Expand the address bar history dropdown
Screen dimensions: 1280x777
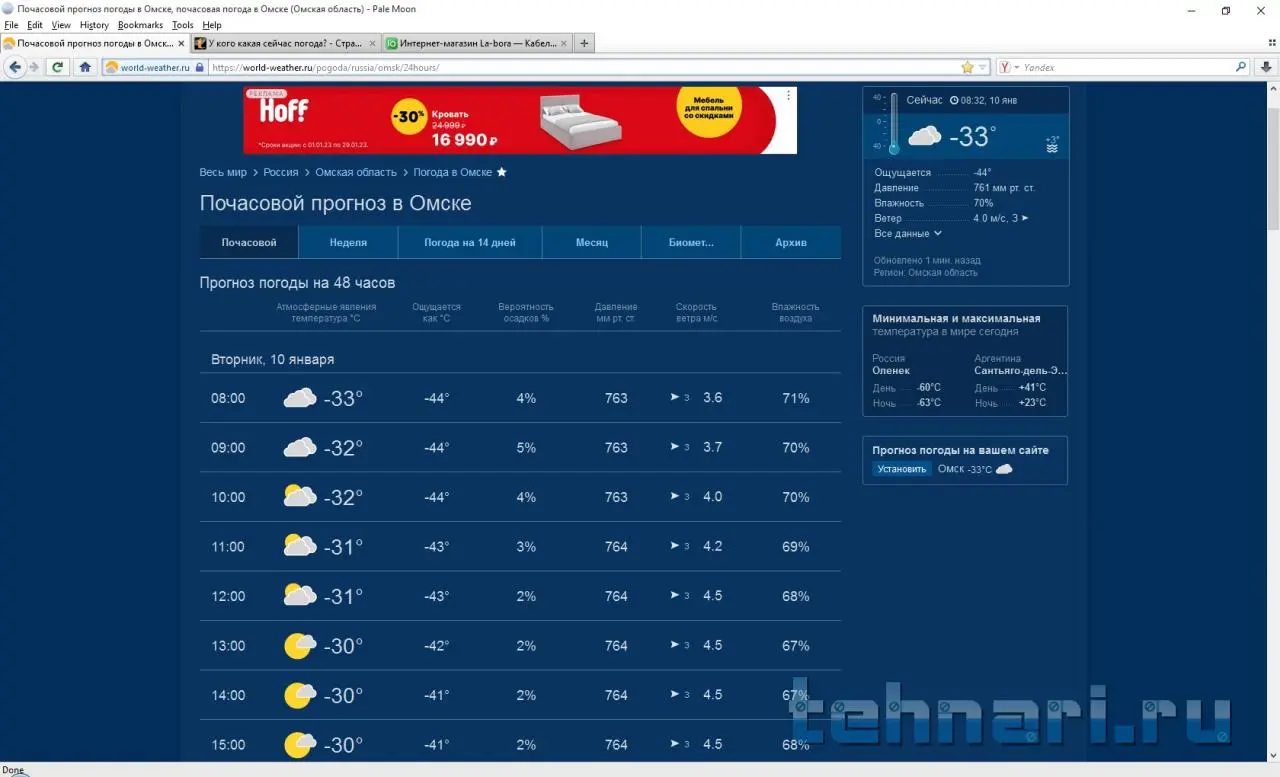coord(983,67)
